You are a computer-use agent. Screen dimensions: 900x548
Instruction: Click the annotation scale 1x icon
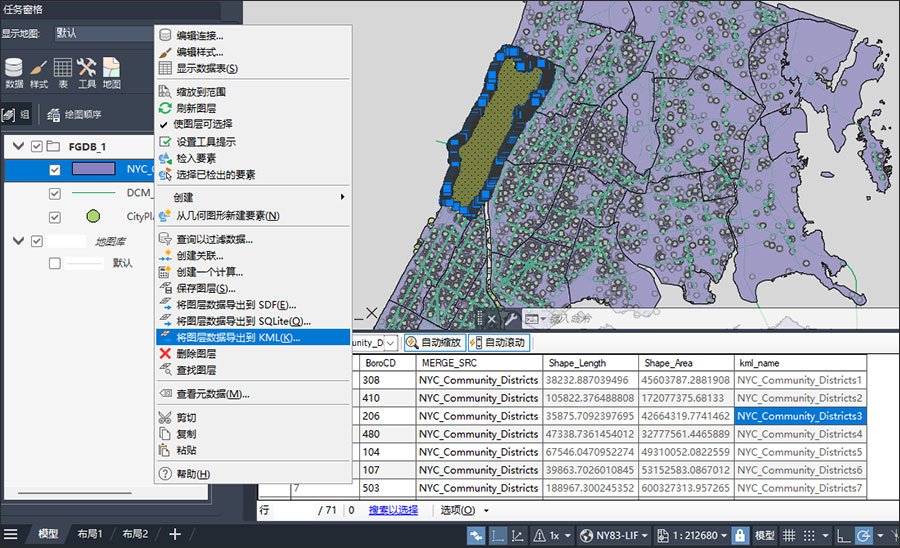click(x=540, y=535)
